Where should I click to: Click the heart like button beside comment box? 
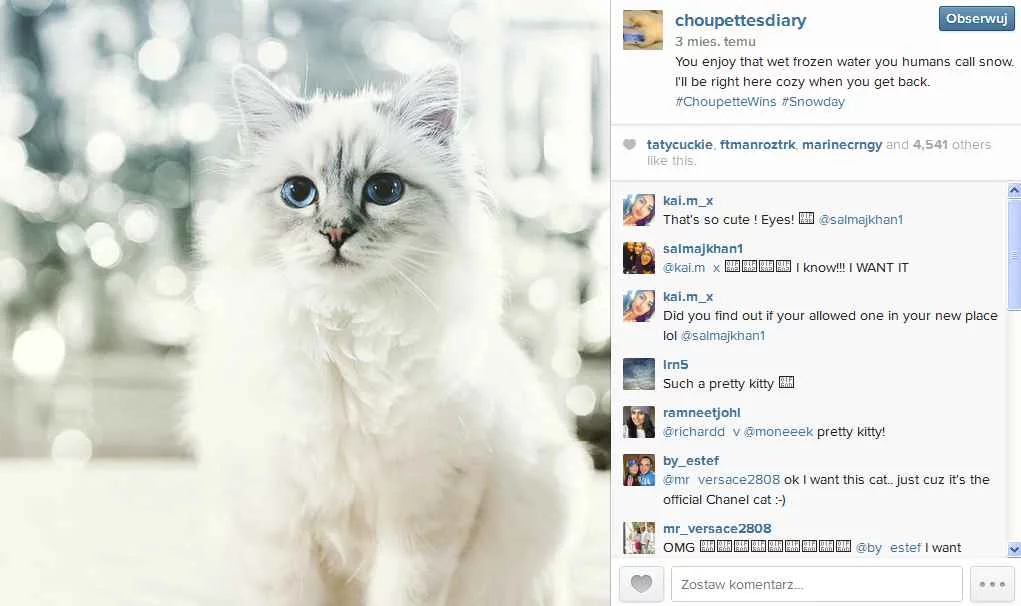click(x=641, y=584)
